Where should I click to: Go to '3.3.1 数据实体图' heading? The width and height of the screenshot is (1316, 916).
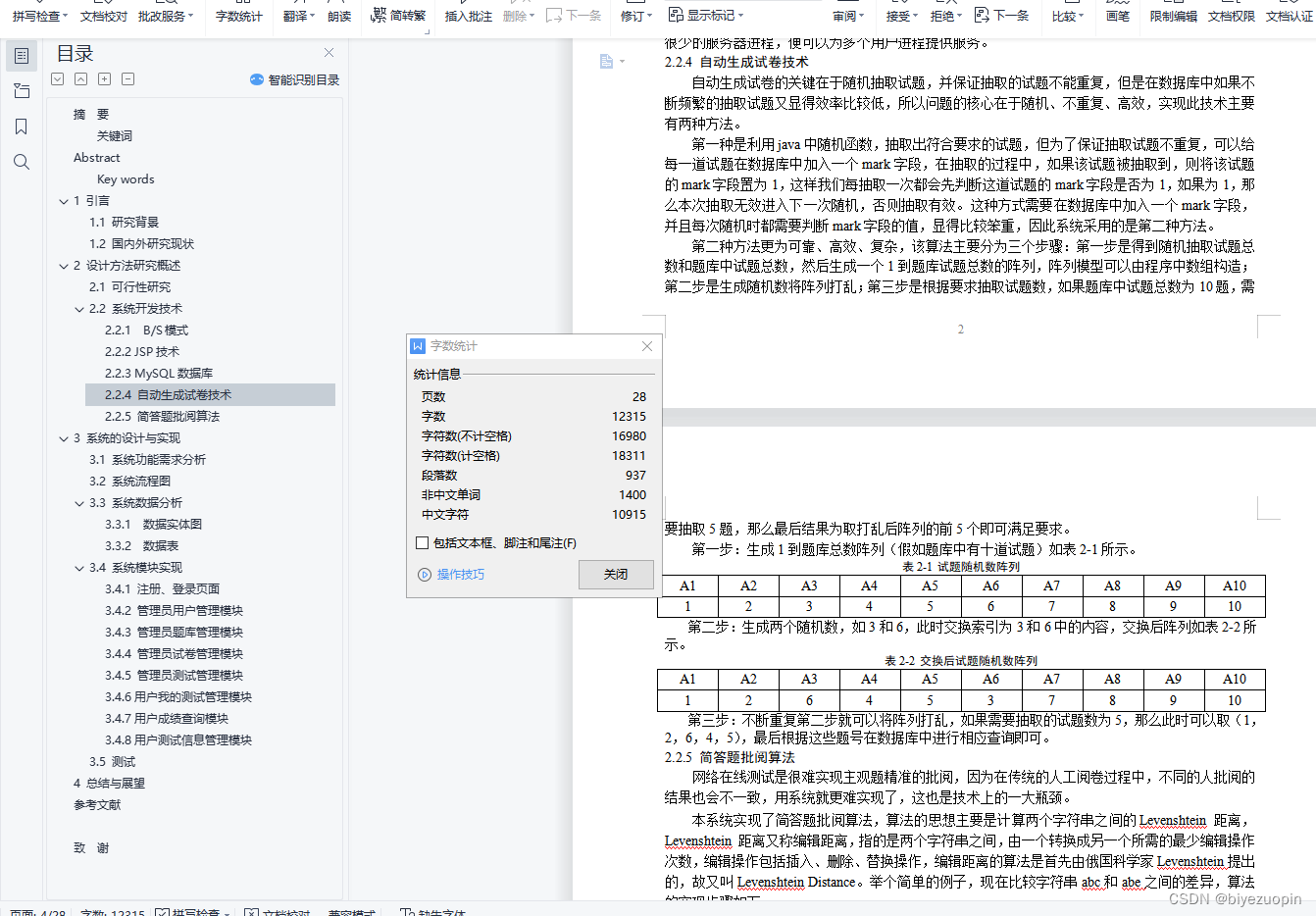pyautogui.click(x=153, y=525)
